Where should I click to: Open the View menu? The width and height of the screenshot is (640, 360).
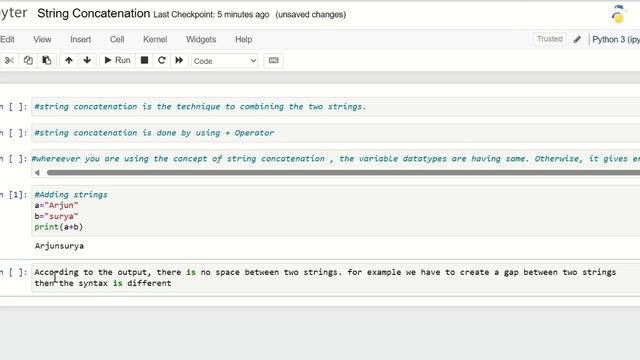(42, 40)
